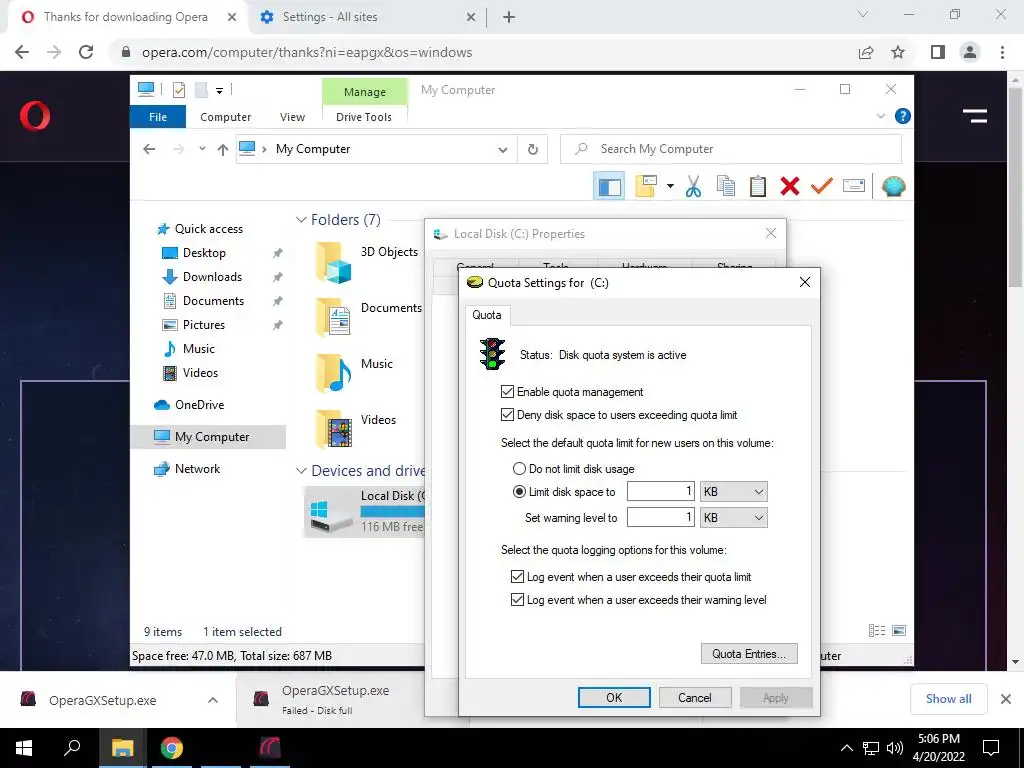This screenshot has width=1024, height=768.
Task: Click the Limit disk space value field
Action: [660, 492]
